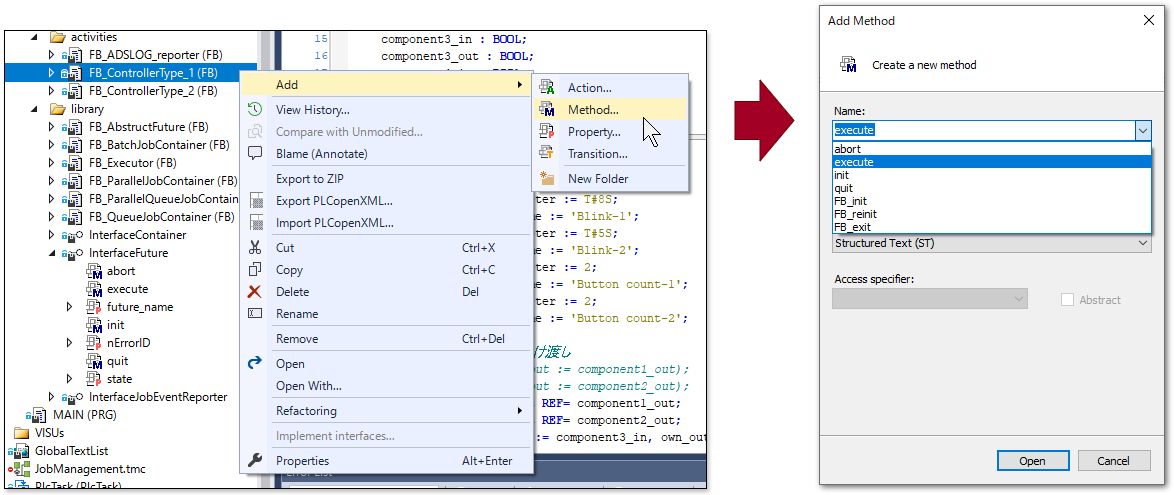This screenshot has width=1174, height=495.
Task: Select the VISUs folder in tree
Action: click(49, 433)
